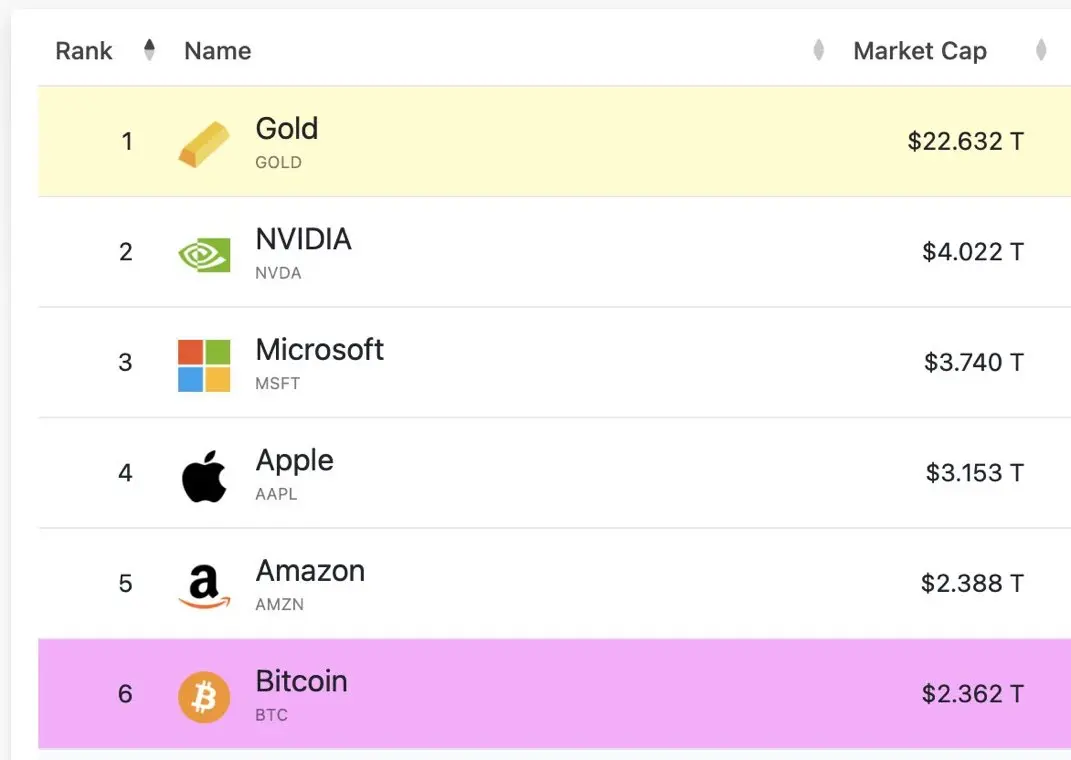Viewport: 1071px width, 760px height.
Task: Open the Apple company link
Action: (294, 461)
